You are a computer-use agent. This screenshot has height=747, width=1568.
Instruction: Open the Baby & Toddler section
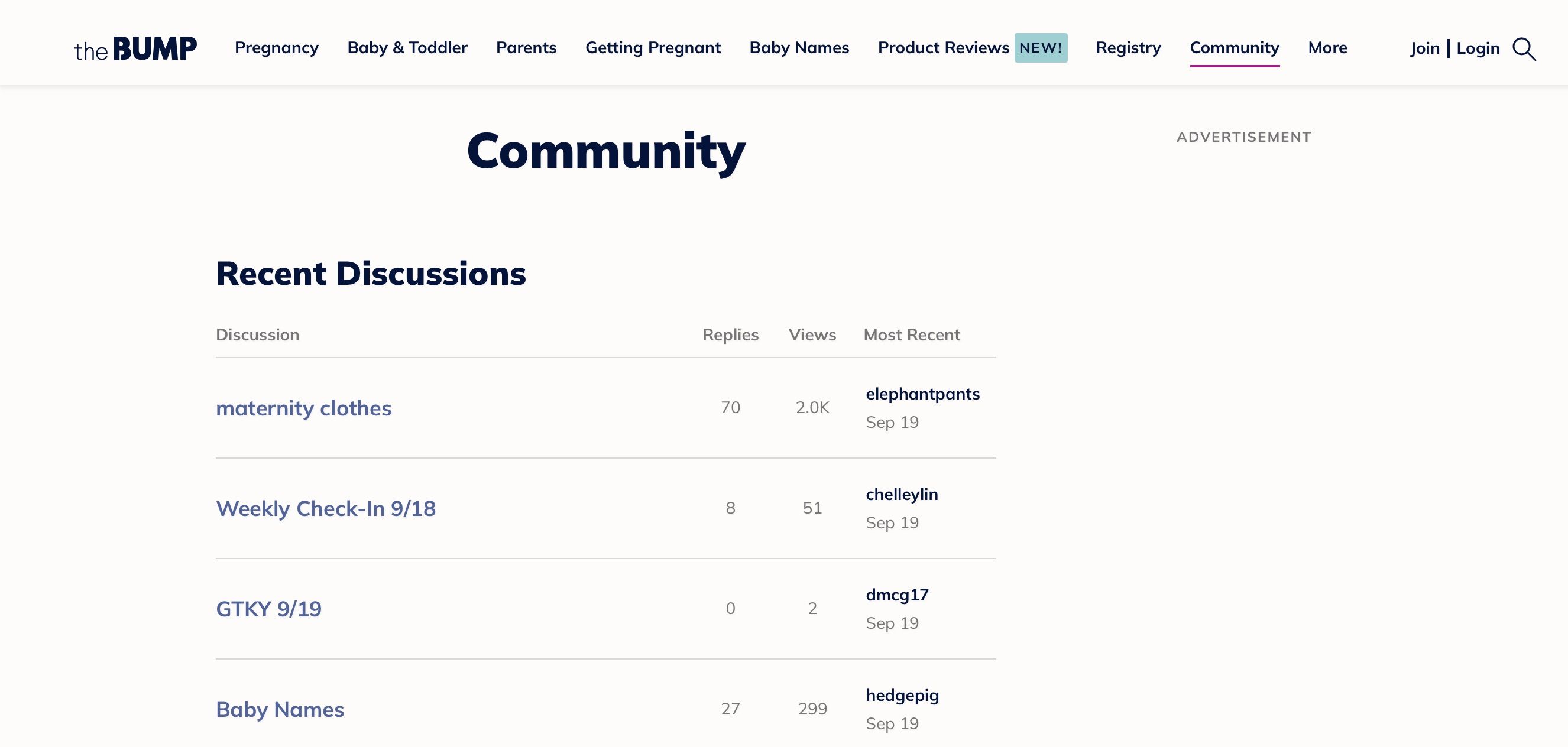click(x=407, y=47)
